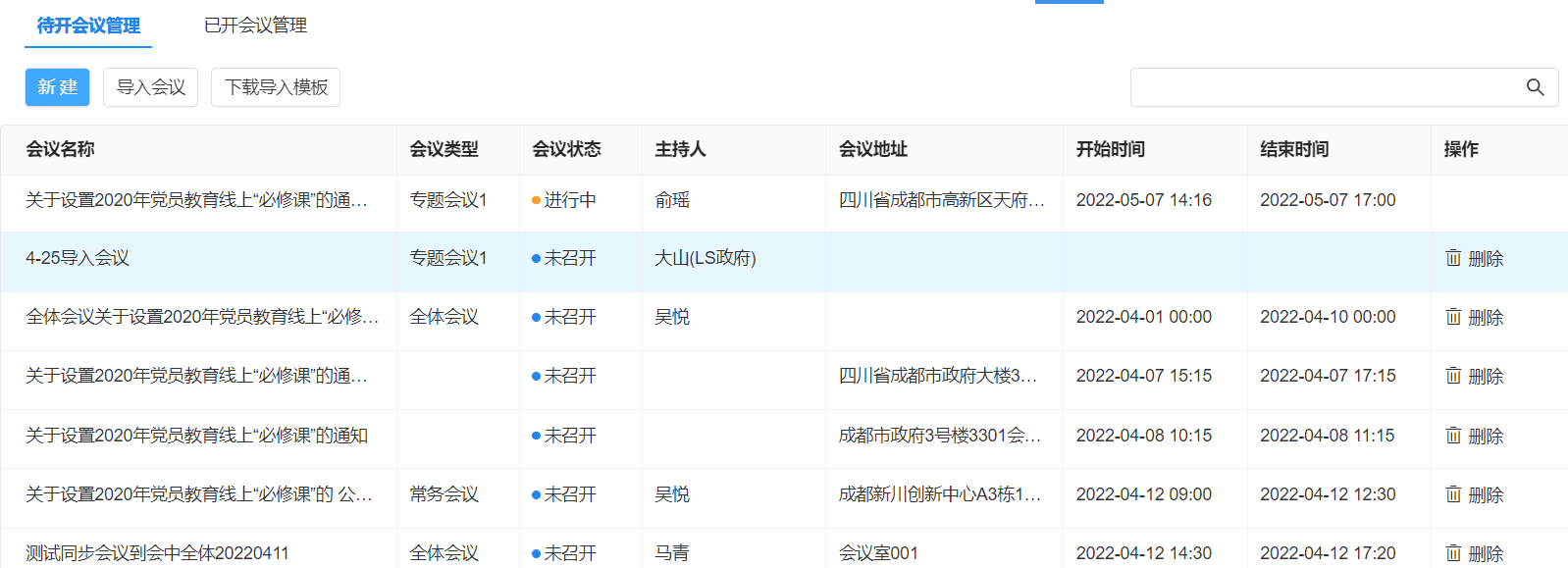Open the 4-25导入会议 meeting entry
Image resolution: width=1568 pixels, height=568 pixels.
(x=78, y=258)
